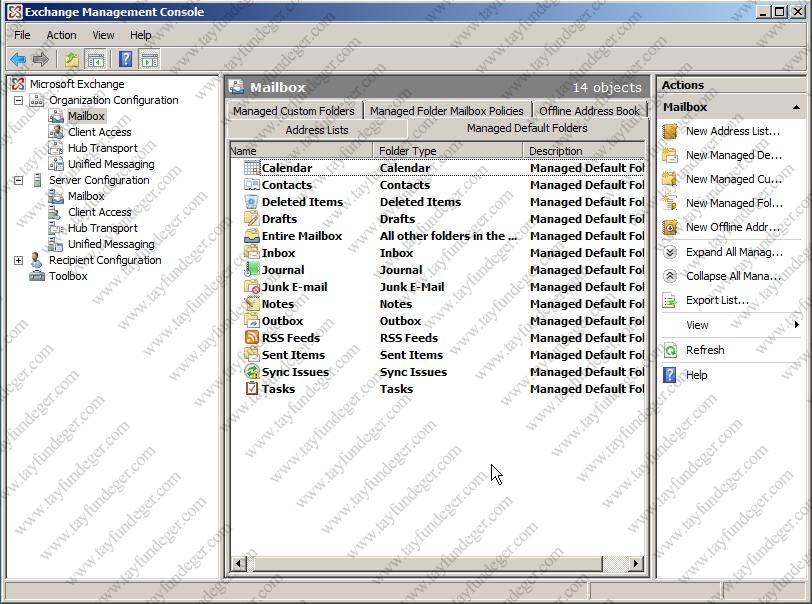Open the File menu

coord(22,35)
